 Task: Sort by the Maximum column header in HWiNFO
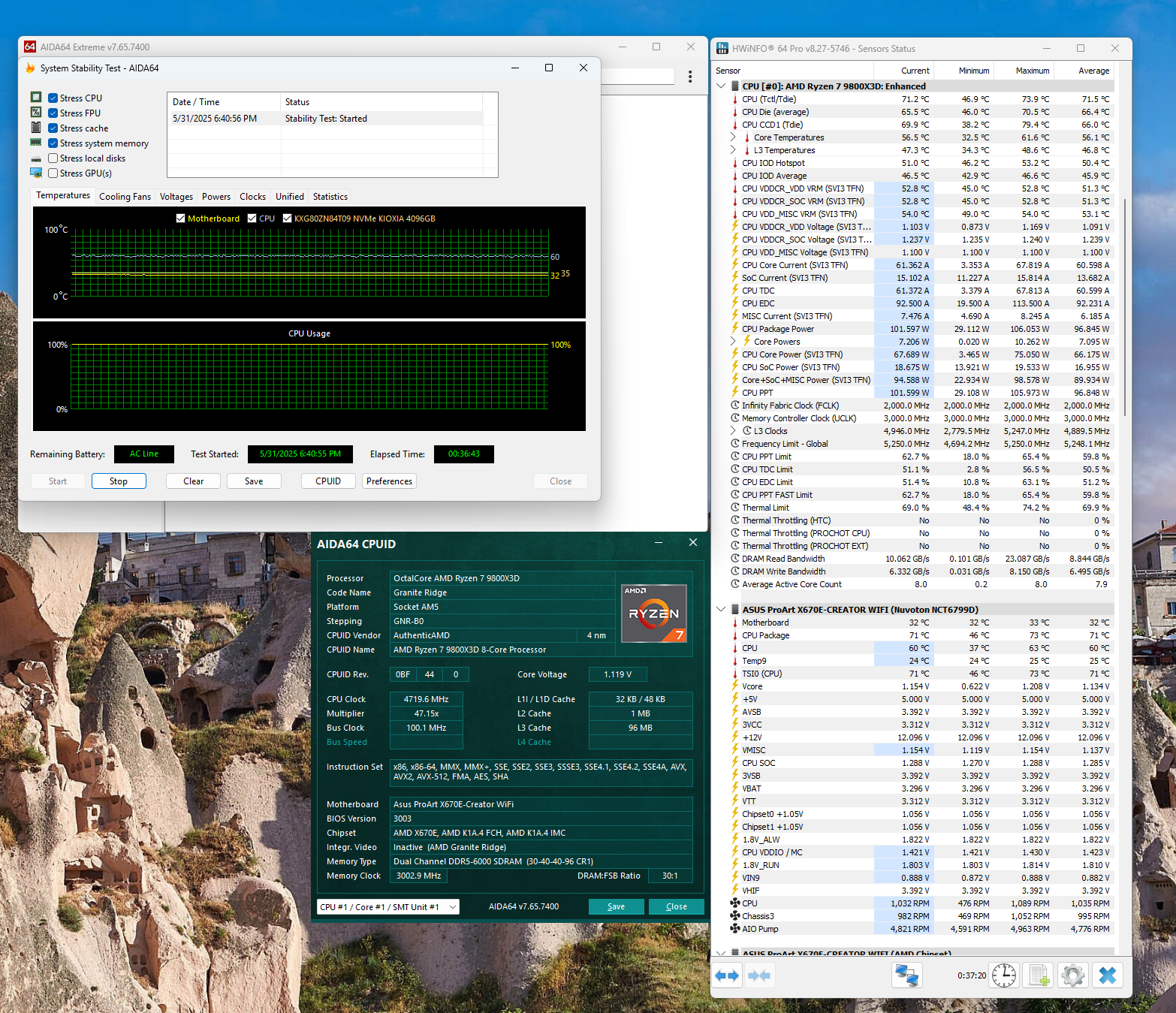tap(1023, 71)
